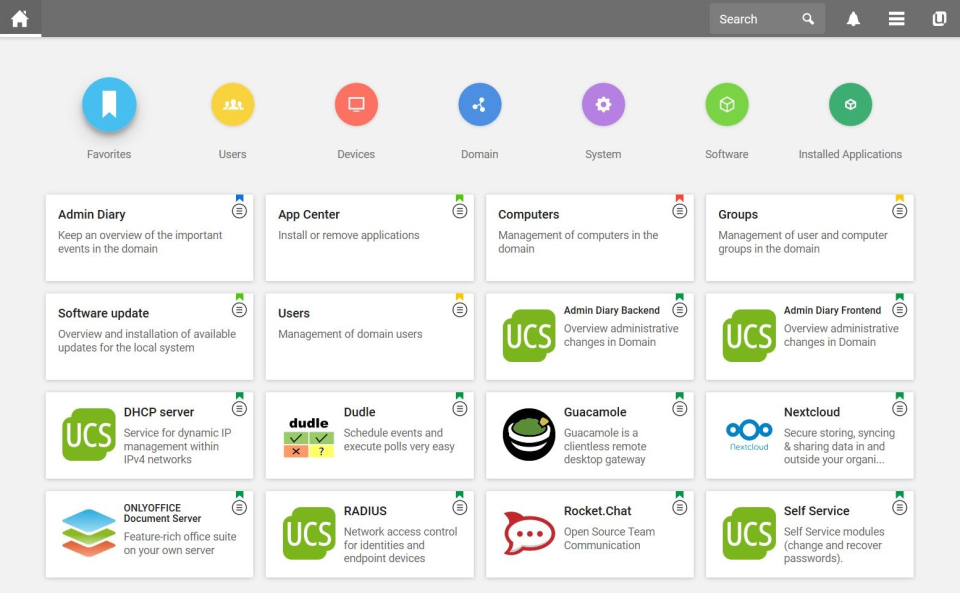Image resolution: width=960 pixels, height=593 pixels.
Task: Select the Devices category icon
Action: click(356, 103)
